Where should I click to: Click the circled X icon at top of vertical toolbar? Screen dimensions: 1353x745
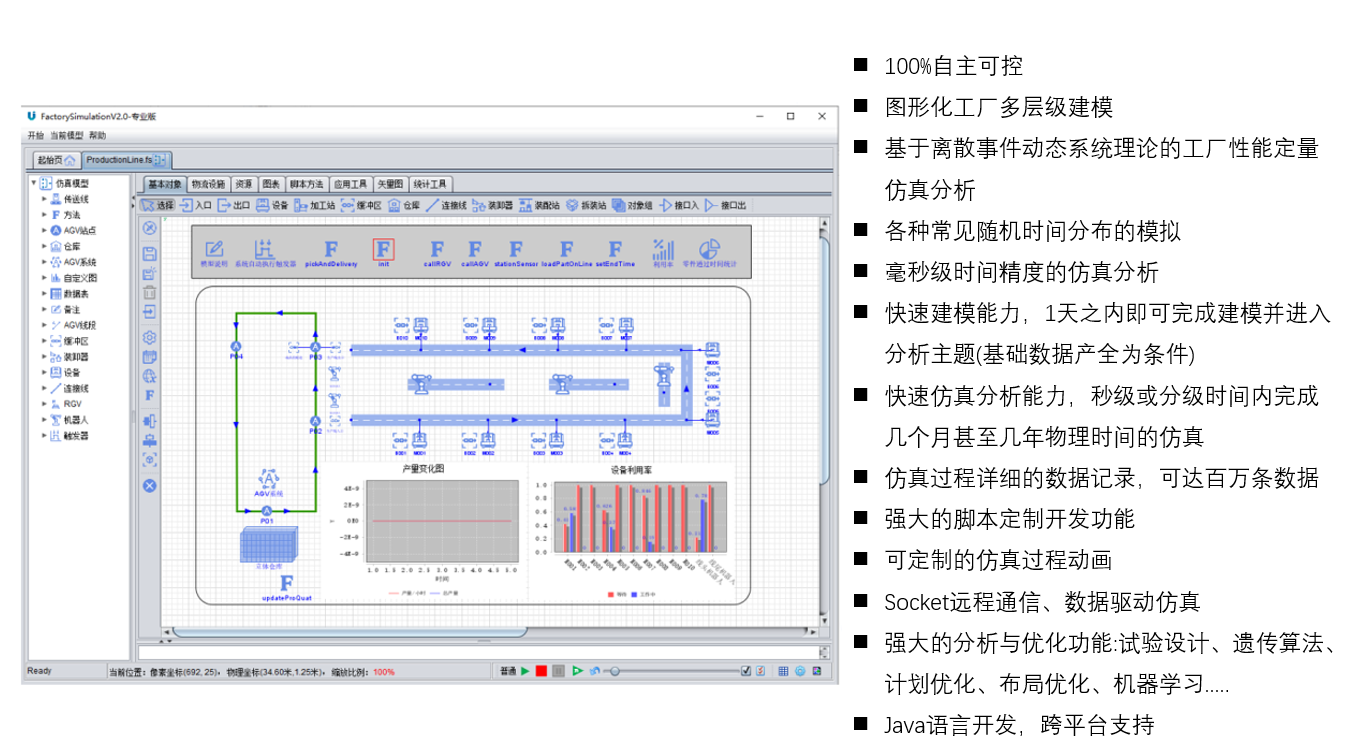(x=149, y=228)
